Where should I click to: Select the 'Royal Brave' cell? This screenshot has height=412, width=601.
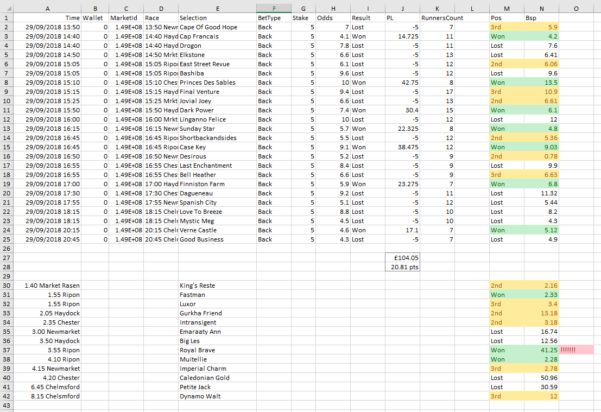[217, 350]
